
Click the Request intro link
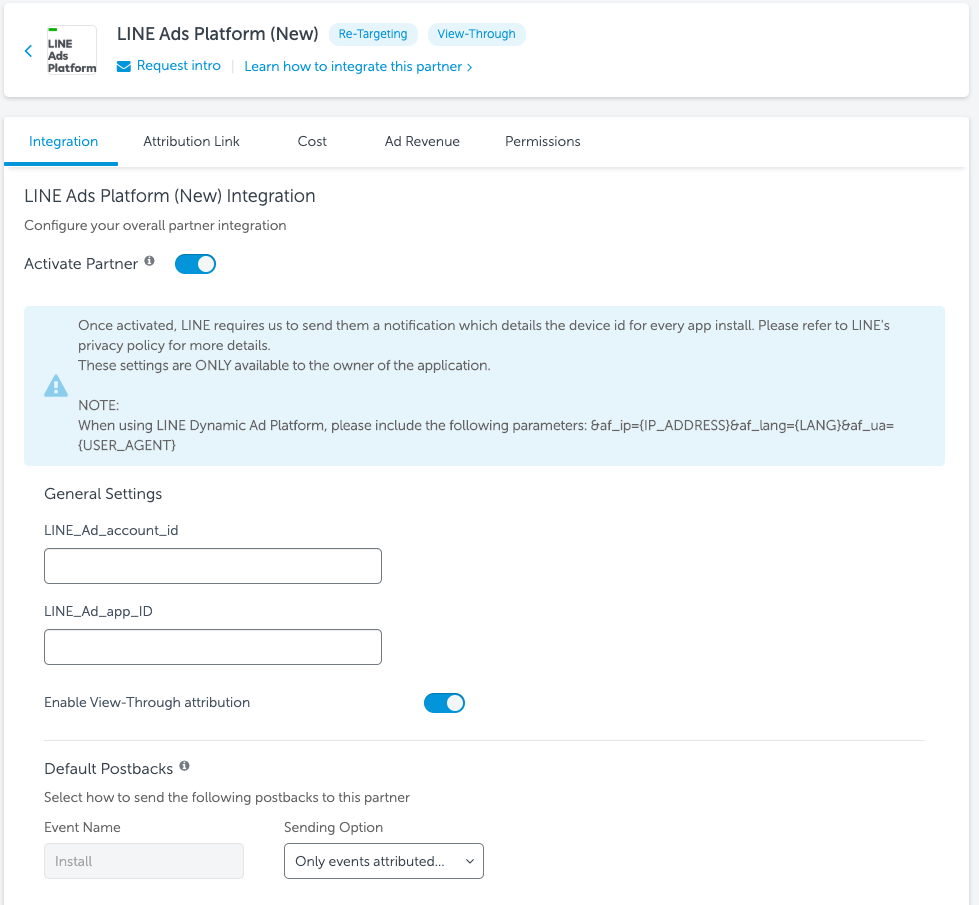[178, 66]
